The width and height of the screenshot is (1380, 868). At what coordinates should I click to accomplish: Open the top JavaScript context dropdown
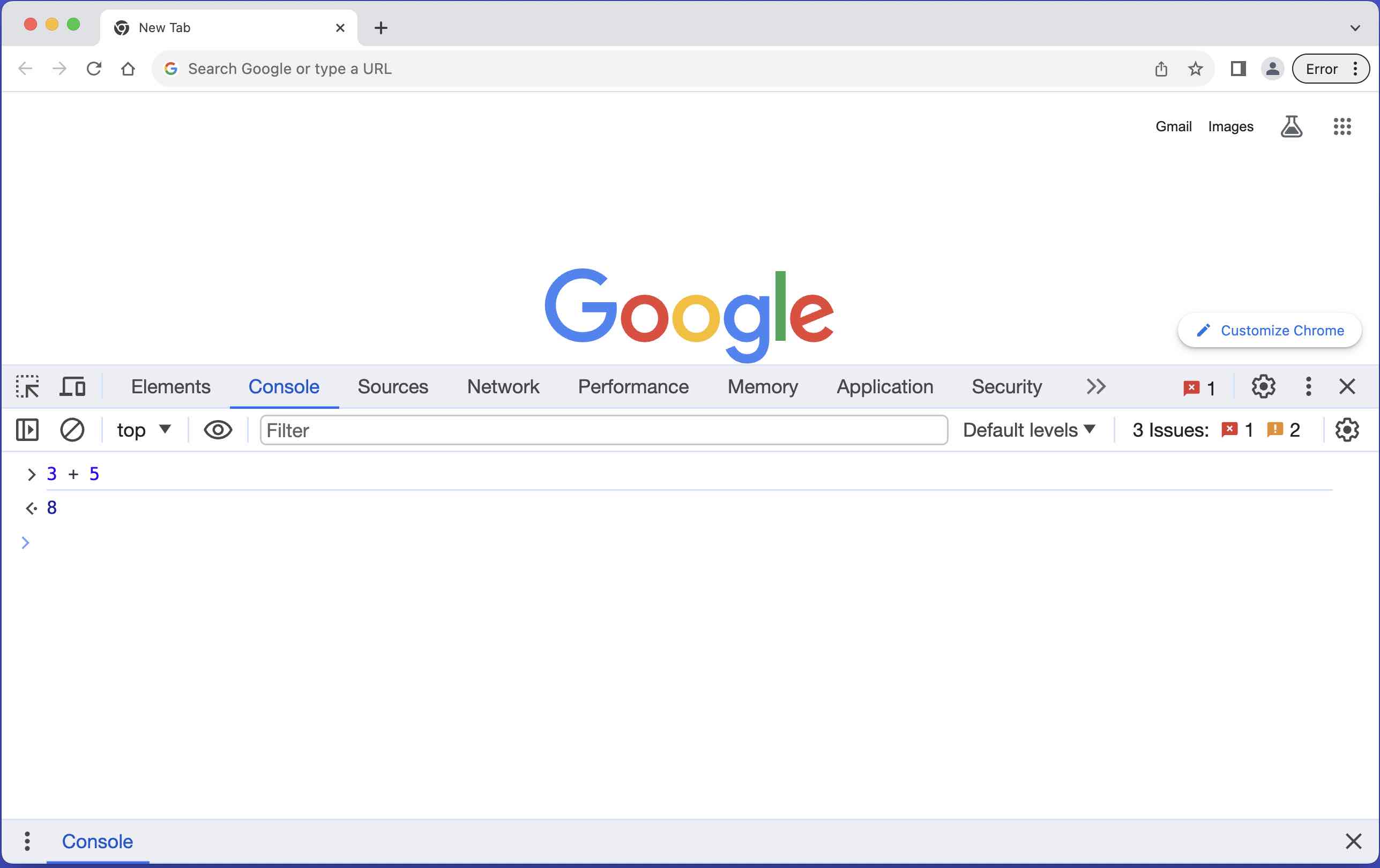point(143,430)
